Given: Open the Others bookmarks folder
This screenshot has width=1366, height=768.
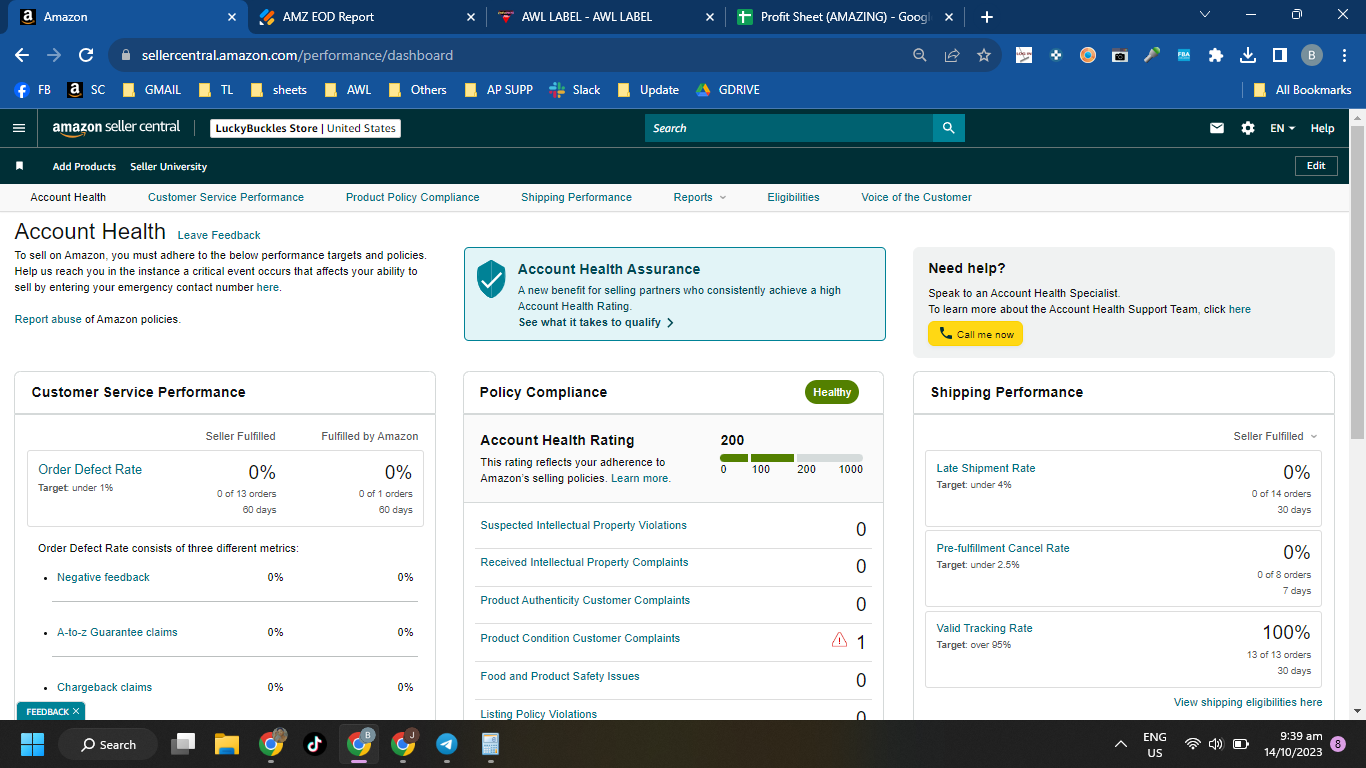Looking at the screenshot, I should tap(417, 90).
